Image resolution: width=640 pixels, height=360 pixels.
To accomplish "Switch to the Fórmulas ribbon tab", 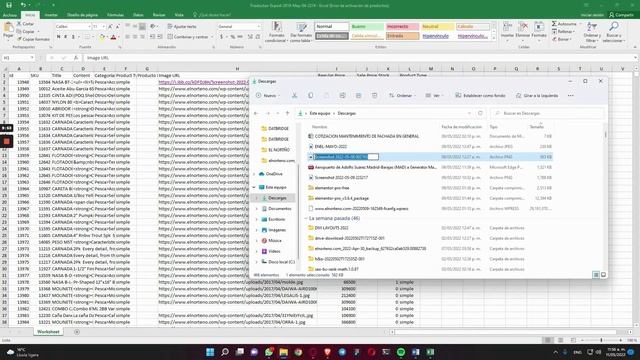I will 116,15.
